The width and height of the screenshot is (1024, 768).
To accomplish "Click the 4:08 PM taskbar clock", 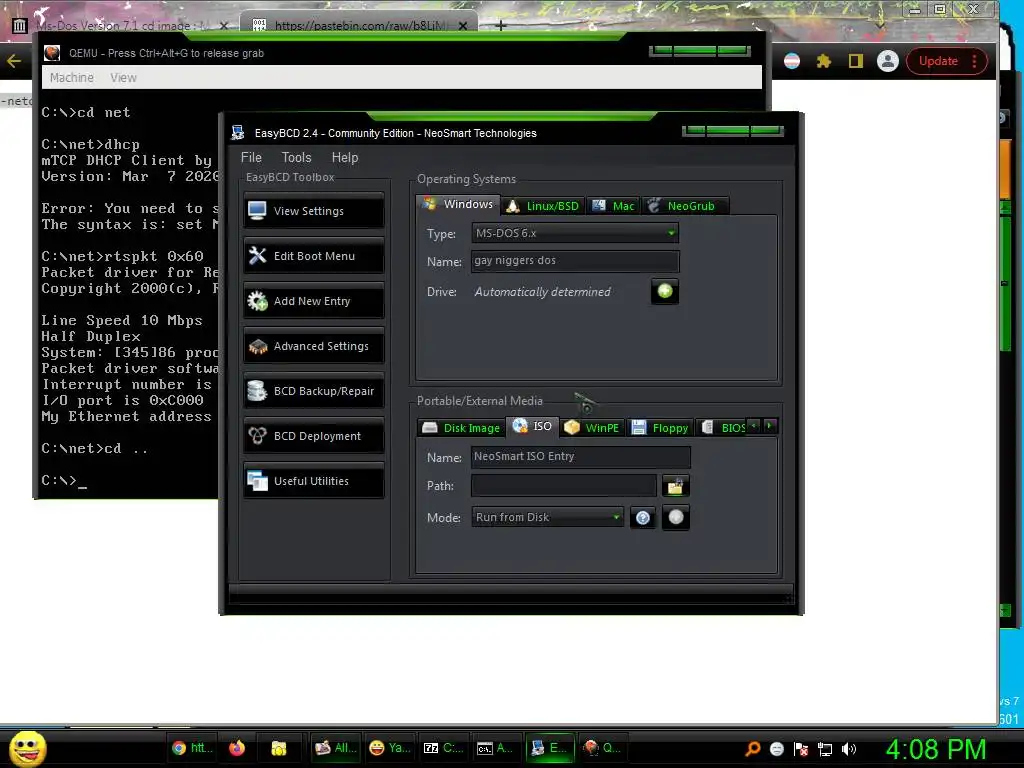I will coord(936,749).
